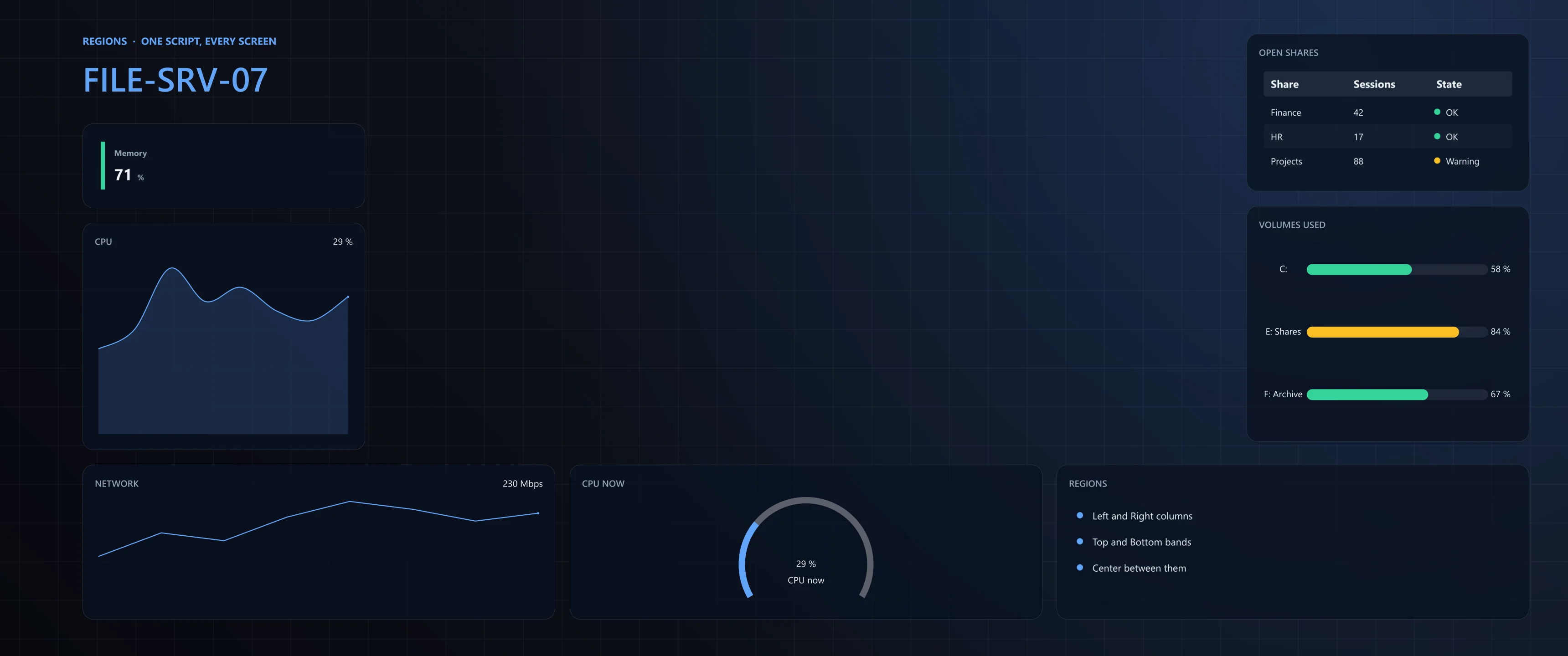Click Finance sessions count 42
This screenshot has height=656, width=1568.
point(1358,113)
